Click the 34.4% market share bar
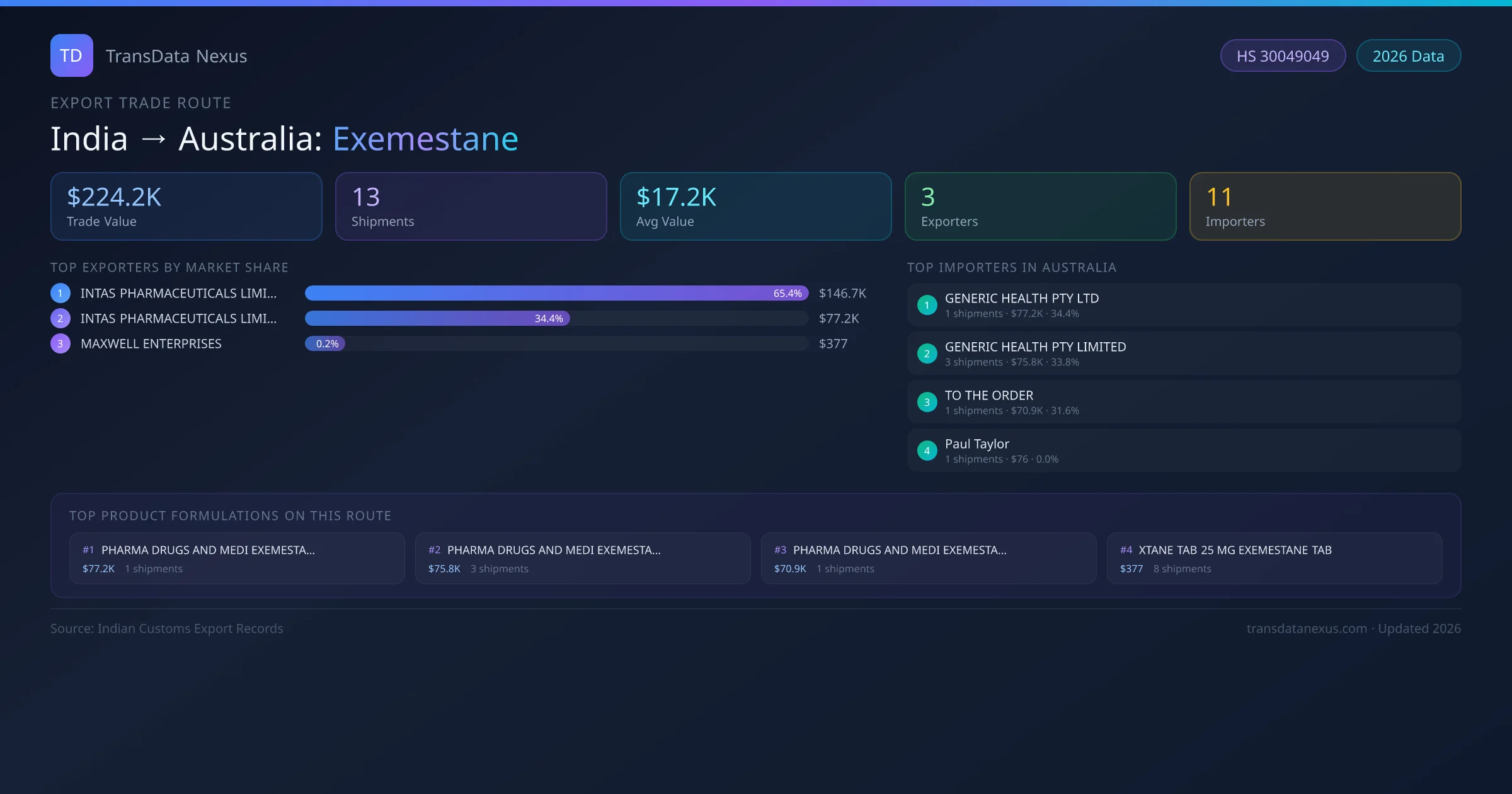1512x794 pixels. [x=437, y=318]
